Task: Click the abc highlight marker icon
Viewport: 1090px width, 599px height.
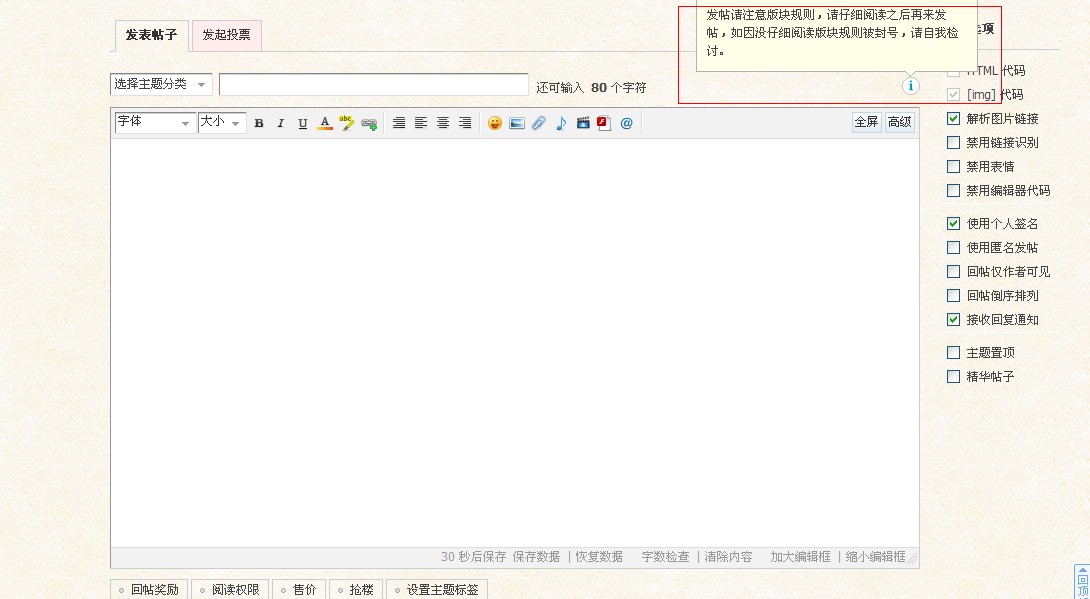Action: tap(346, 123)
